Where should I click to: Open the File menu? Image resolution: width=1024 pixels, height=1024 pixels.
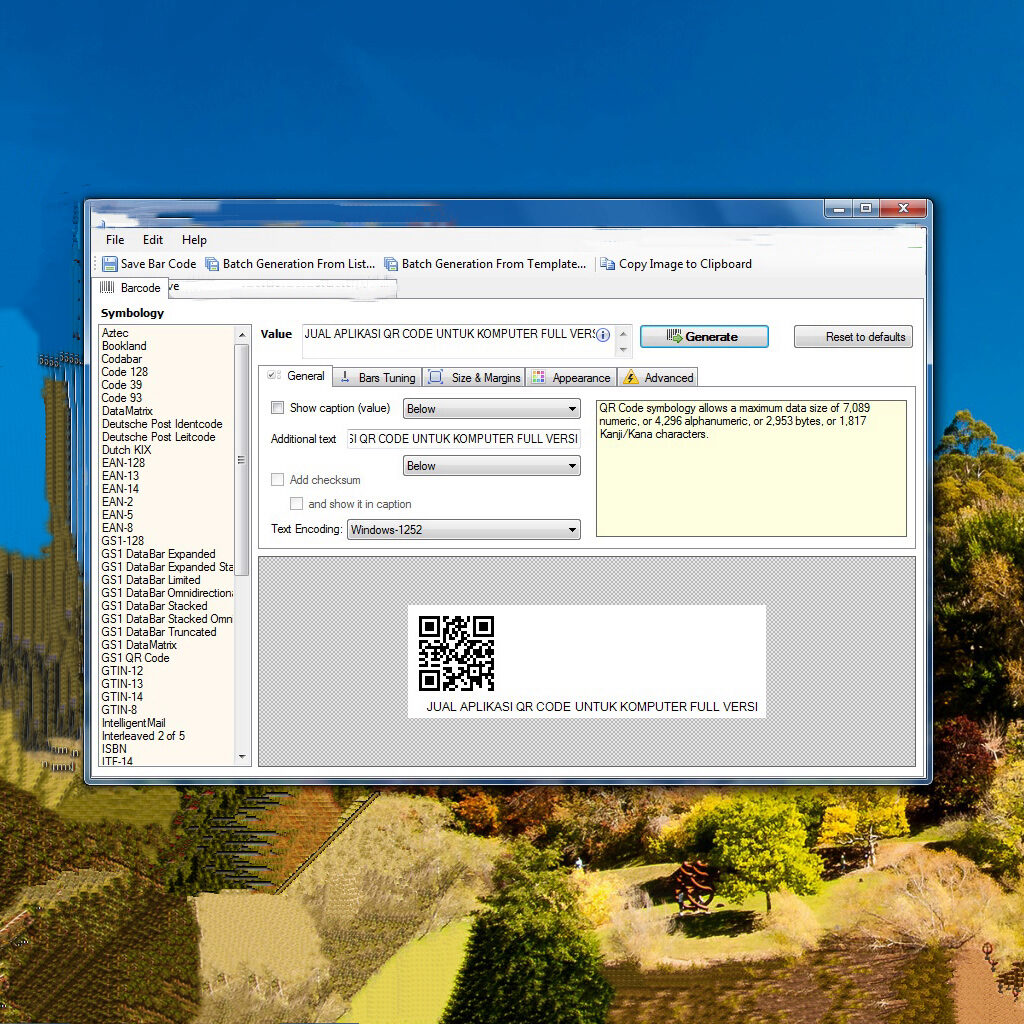point(113,240)
